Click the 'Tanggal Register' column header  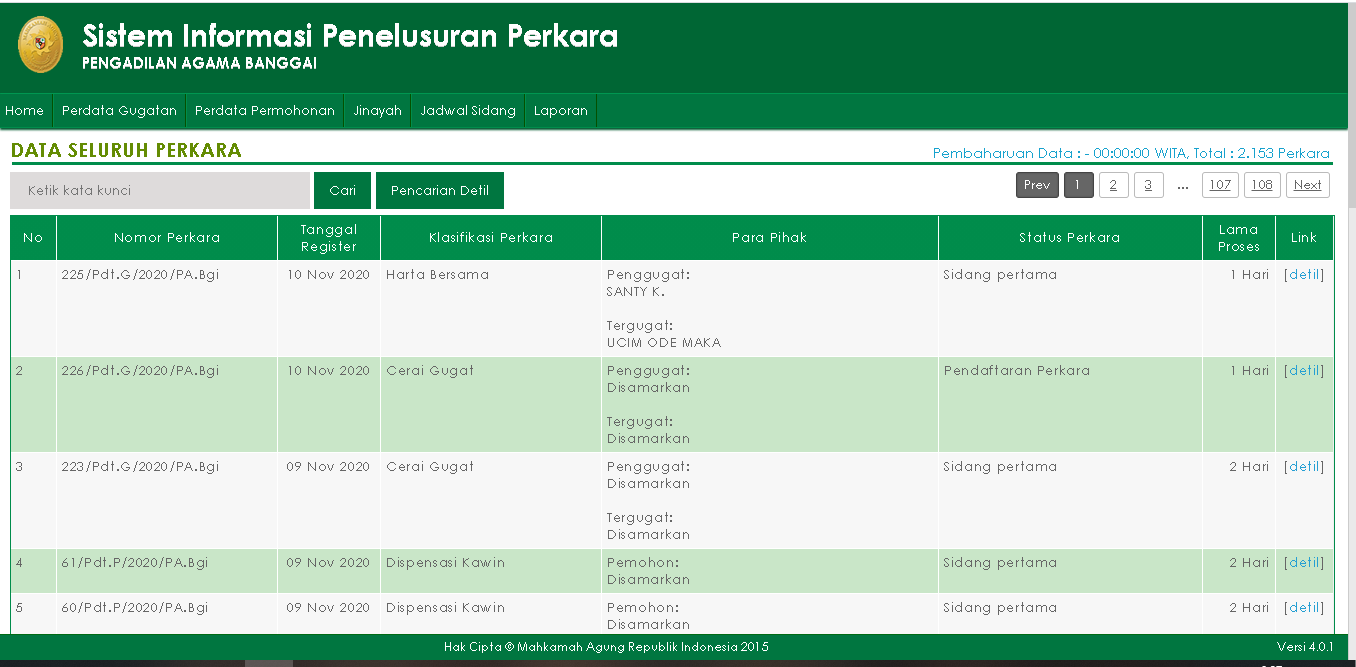[329, 238]
